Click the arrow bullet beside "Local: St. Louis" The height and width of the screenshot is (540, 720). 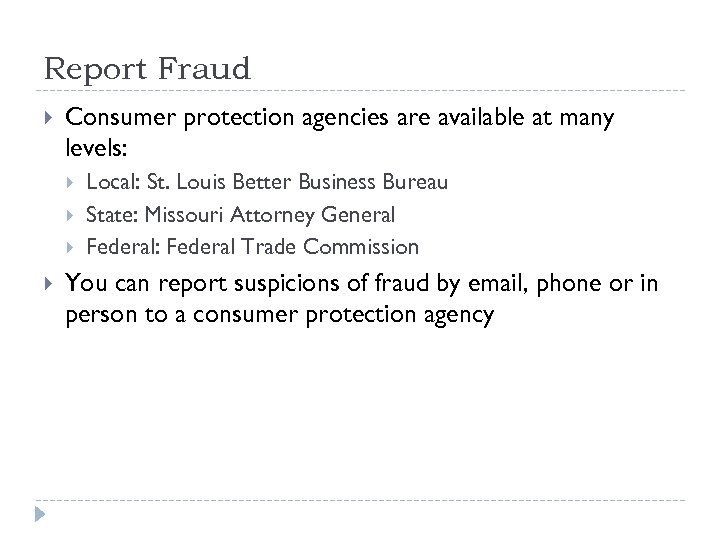click(70, 183)
